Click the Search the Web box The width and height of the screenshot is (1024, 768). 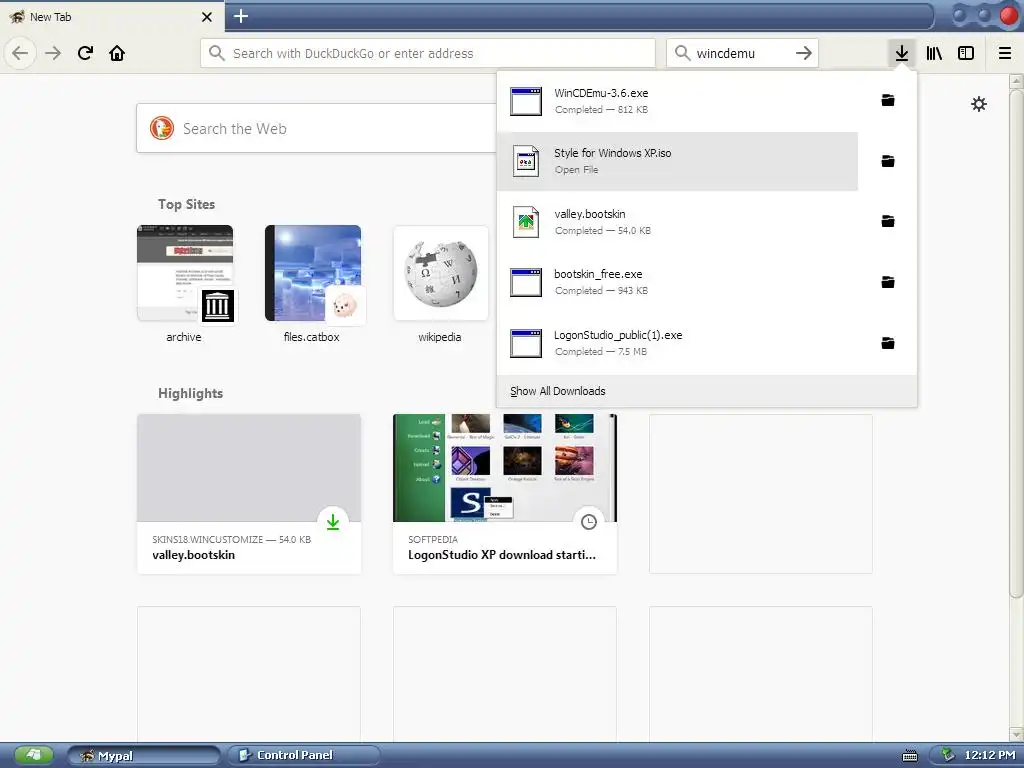click(316, 128)
